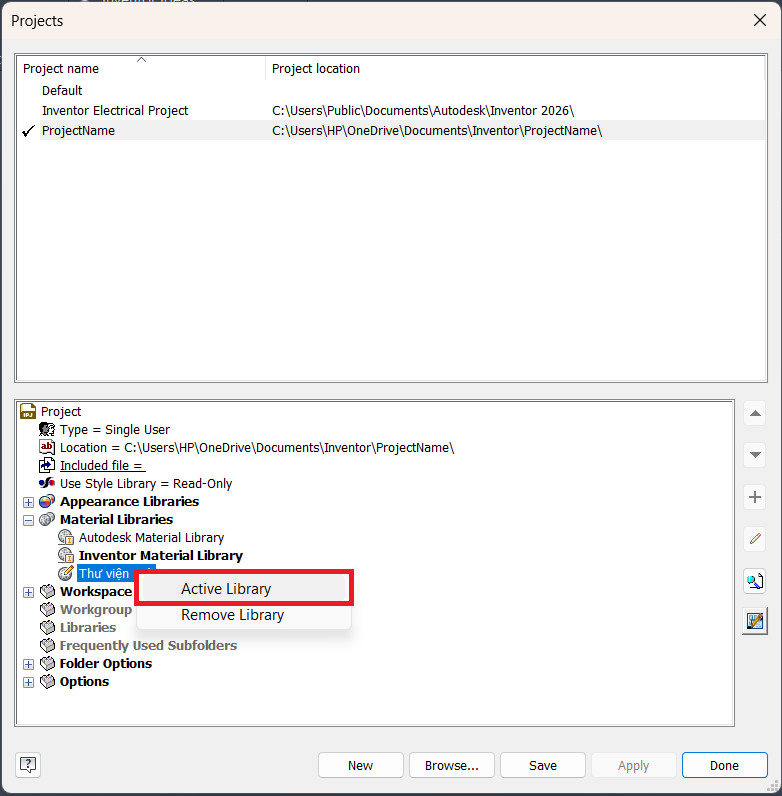Viewport: 782px width, 796px height.
Task: Open Content Center libraries configuration icon
Action: 755,621
